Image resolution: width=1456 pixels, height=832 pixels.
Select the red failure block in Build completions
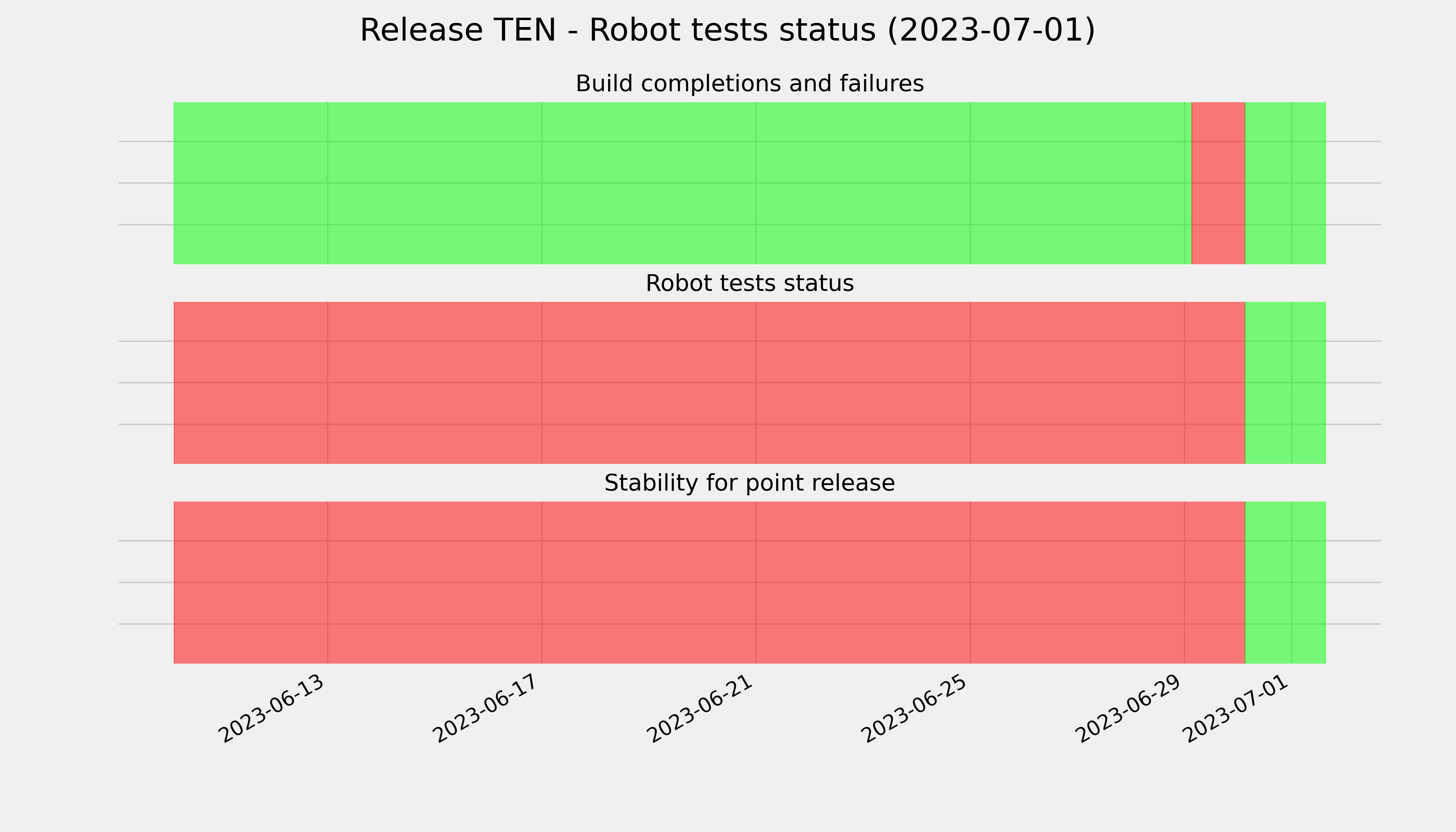[x=1218, y=183]
